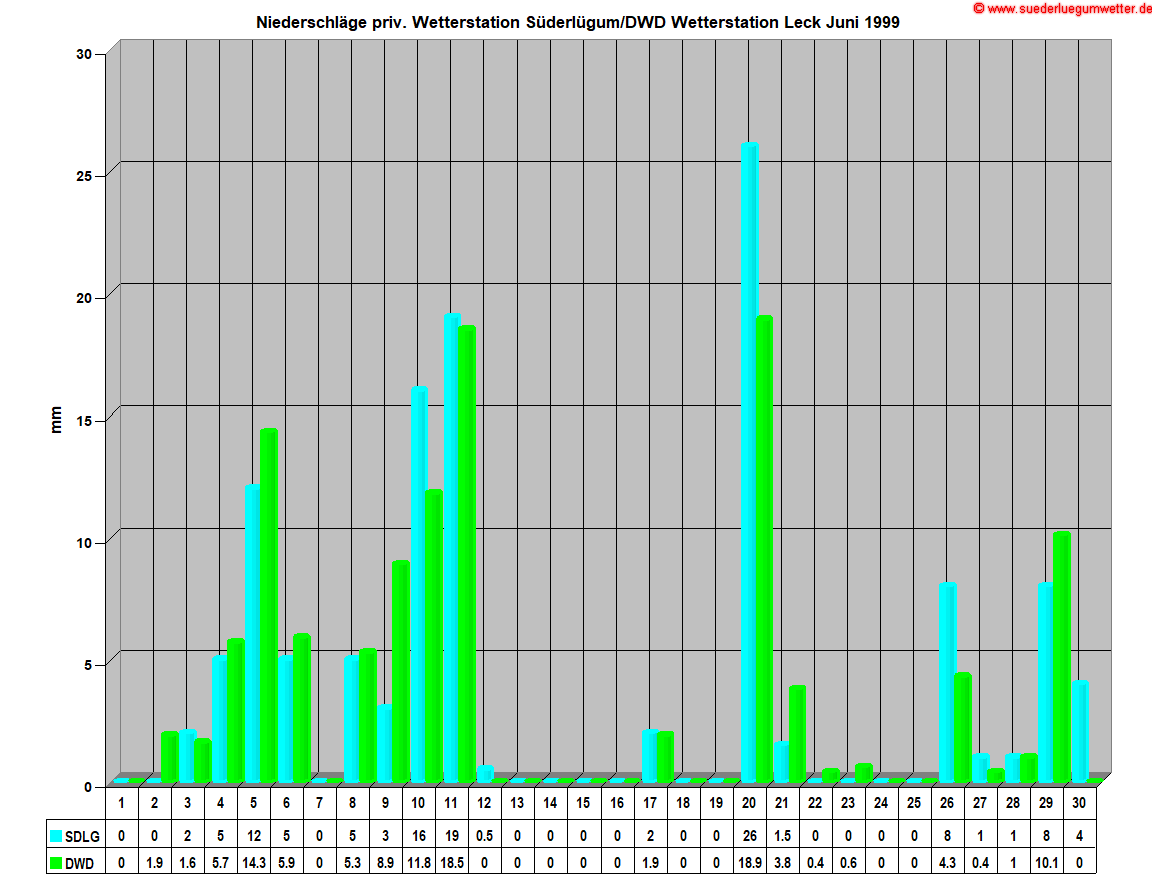Select the DWD row label
Screen dimensions: 1152x882
click(x=82, y=860)
